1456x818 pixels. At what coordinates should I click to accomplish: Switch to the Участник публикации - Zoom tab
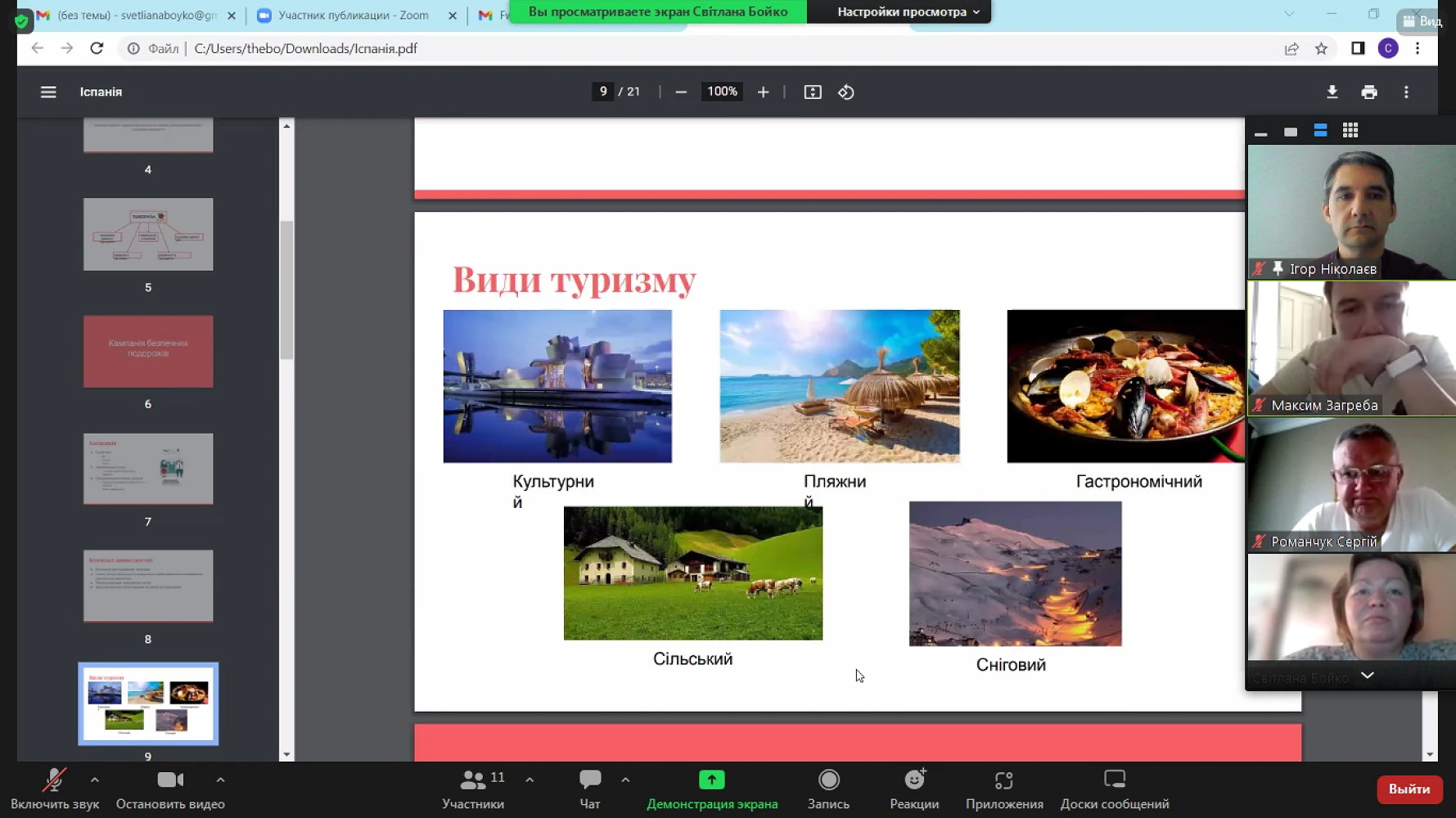[353, 16]
